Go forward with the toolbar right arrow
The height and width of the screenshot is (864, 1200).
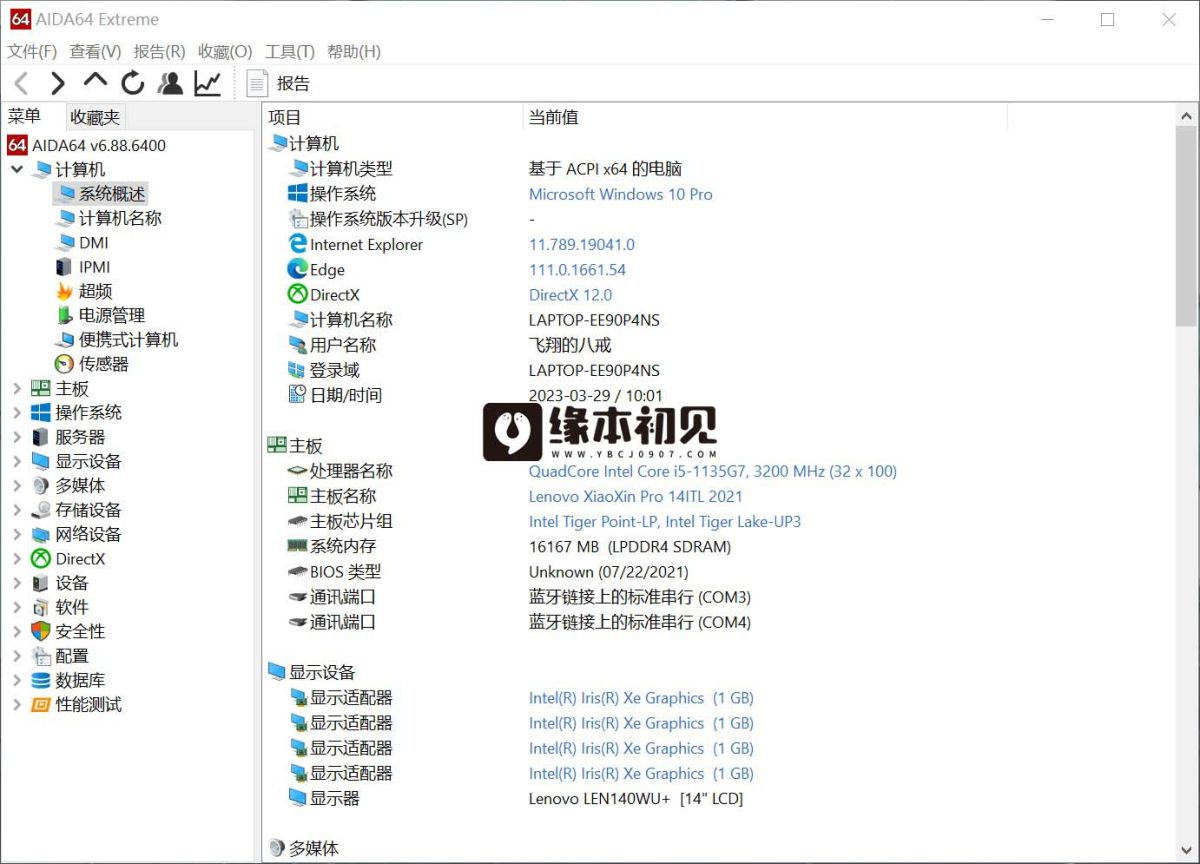coord(58,83)
